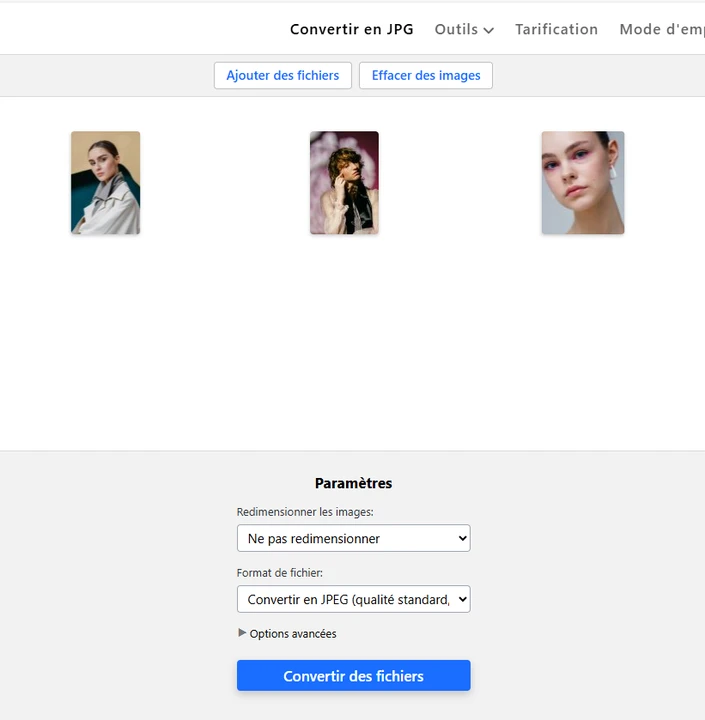Open the Outils menu
Viewport: 705px width, 720px height.
[456, 29]
